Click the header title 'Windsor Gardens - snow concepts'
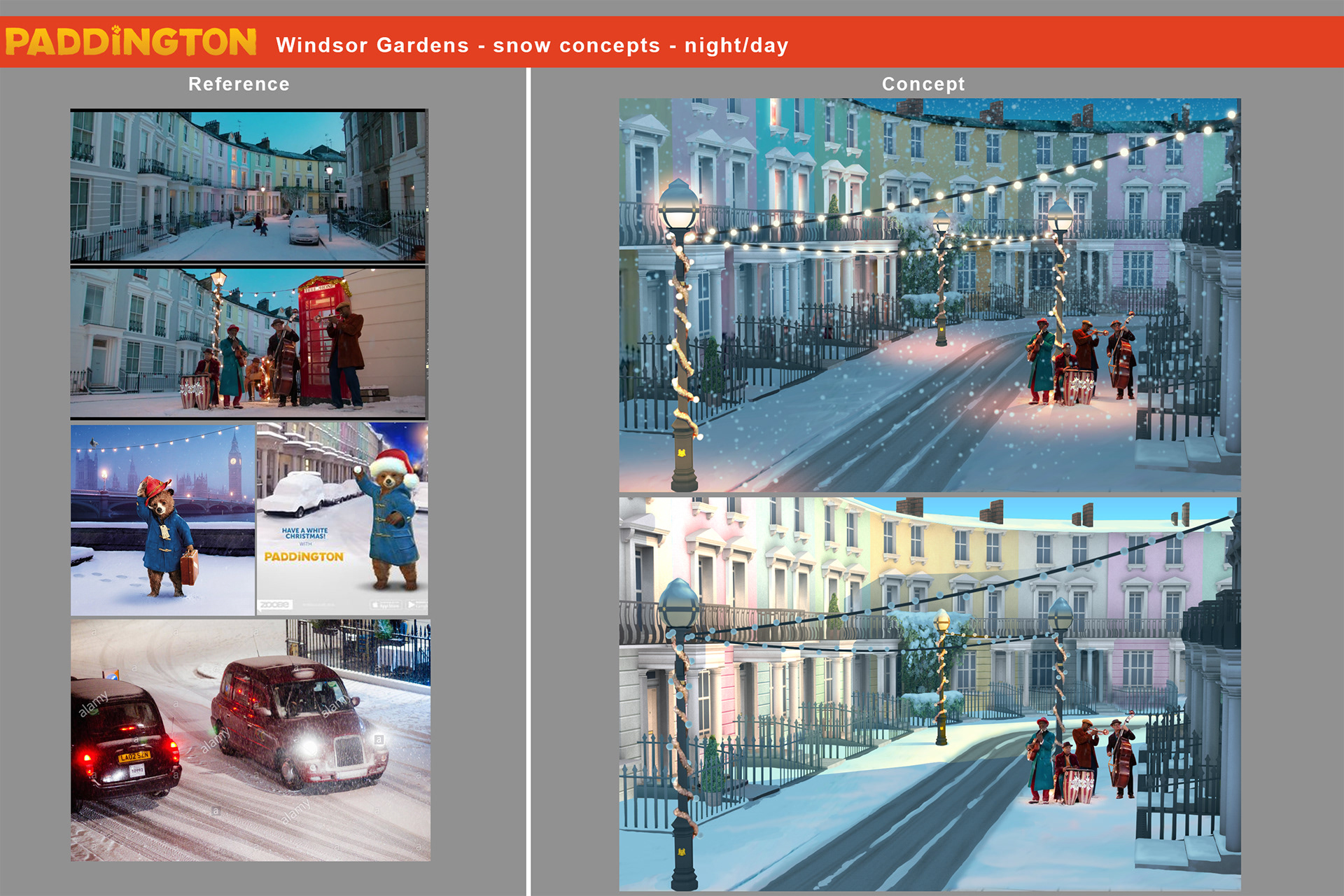 (468, 45)
